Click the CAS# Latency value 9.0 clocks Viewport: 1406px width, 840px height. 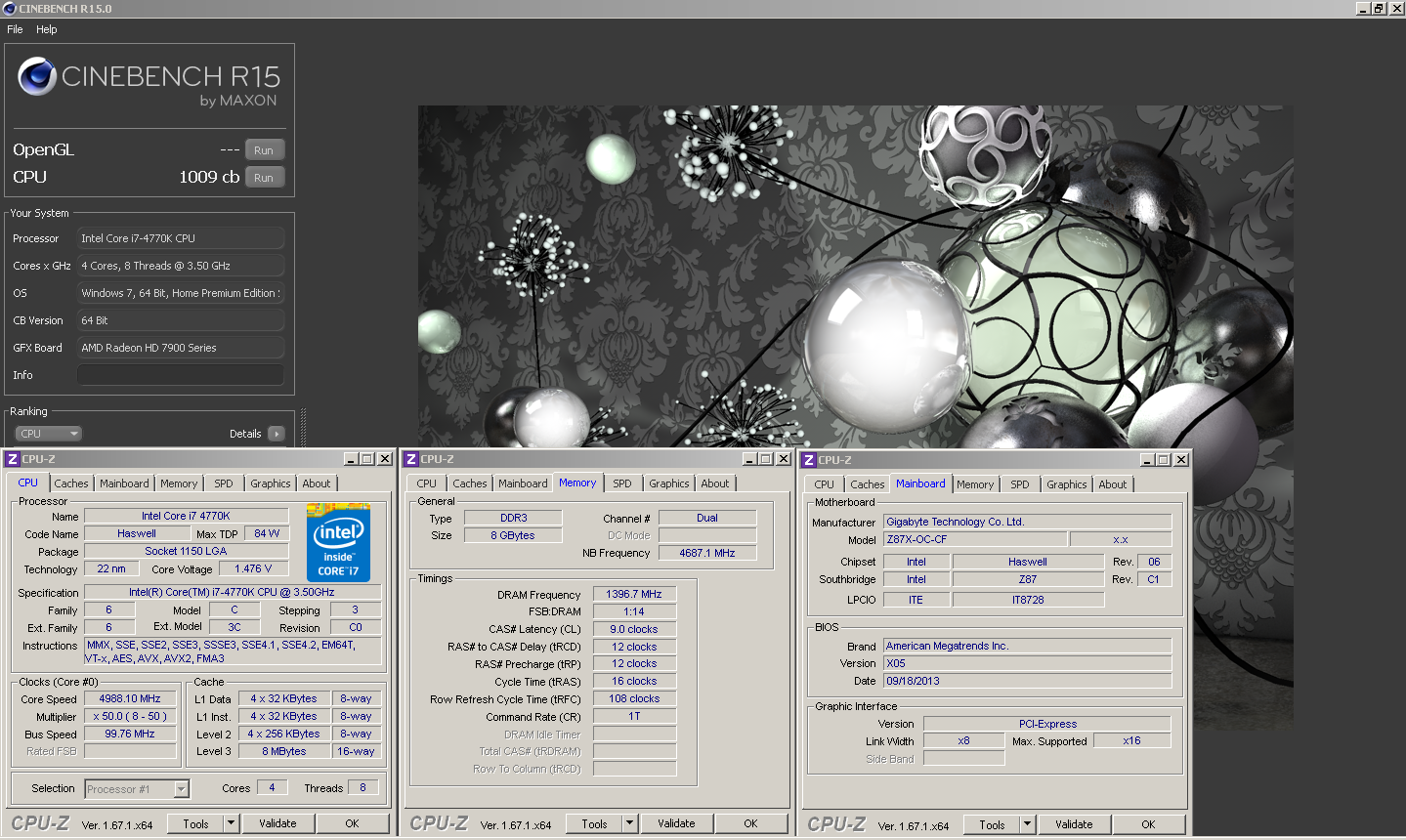634,629
